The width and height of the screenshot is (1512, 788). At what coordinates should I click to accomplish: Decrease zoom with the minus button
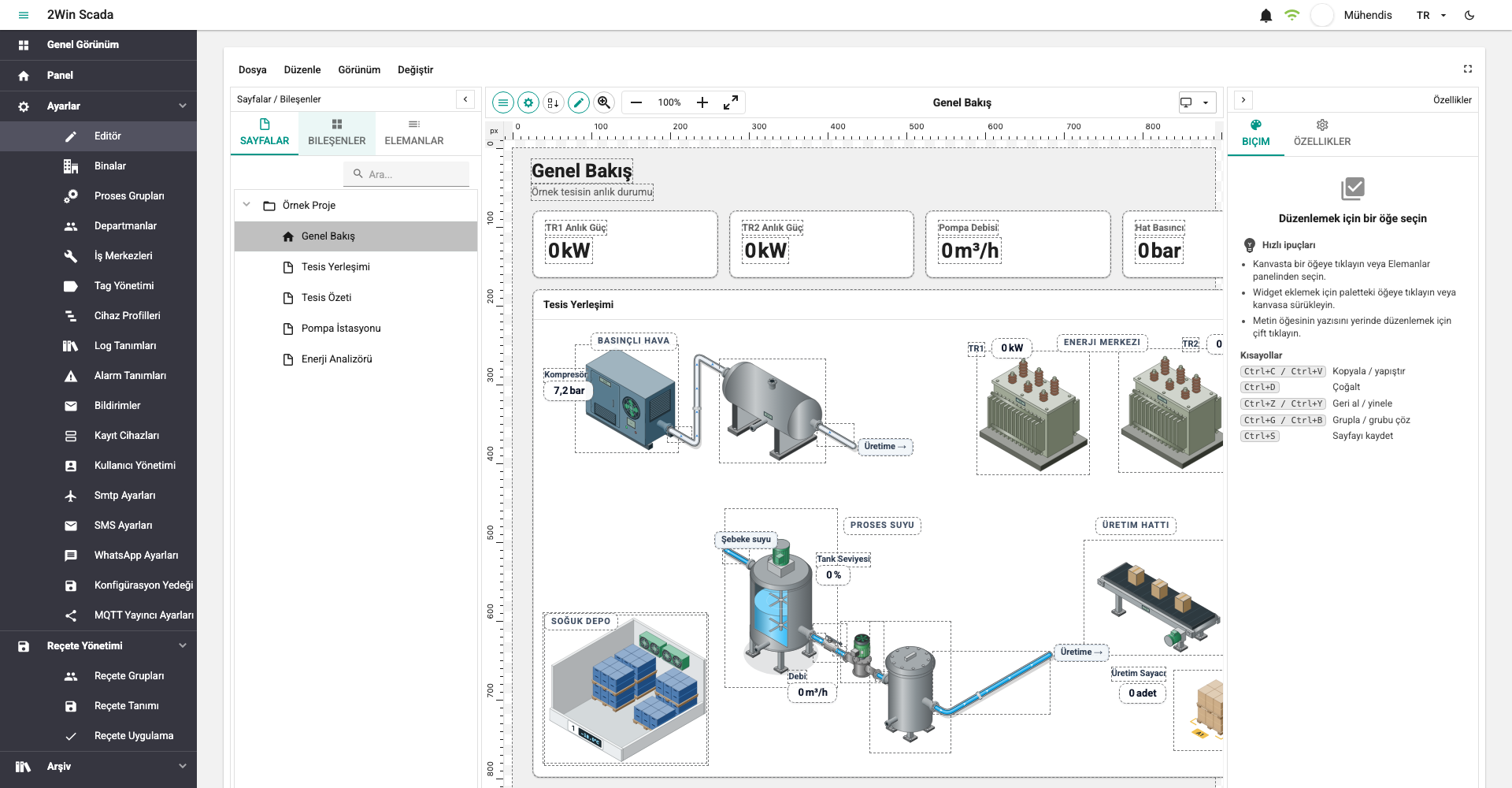[636, 102]
